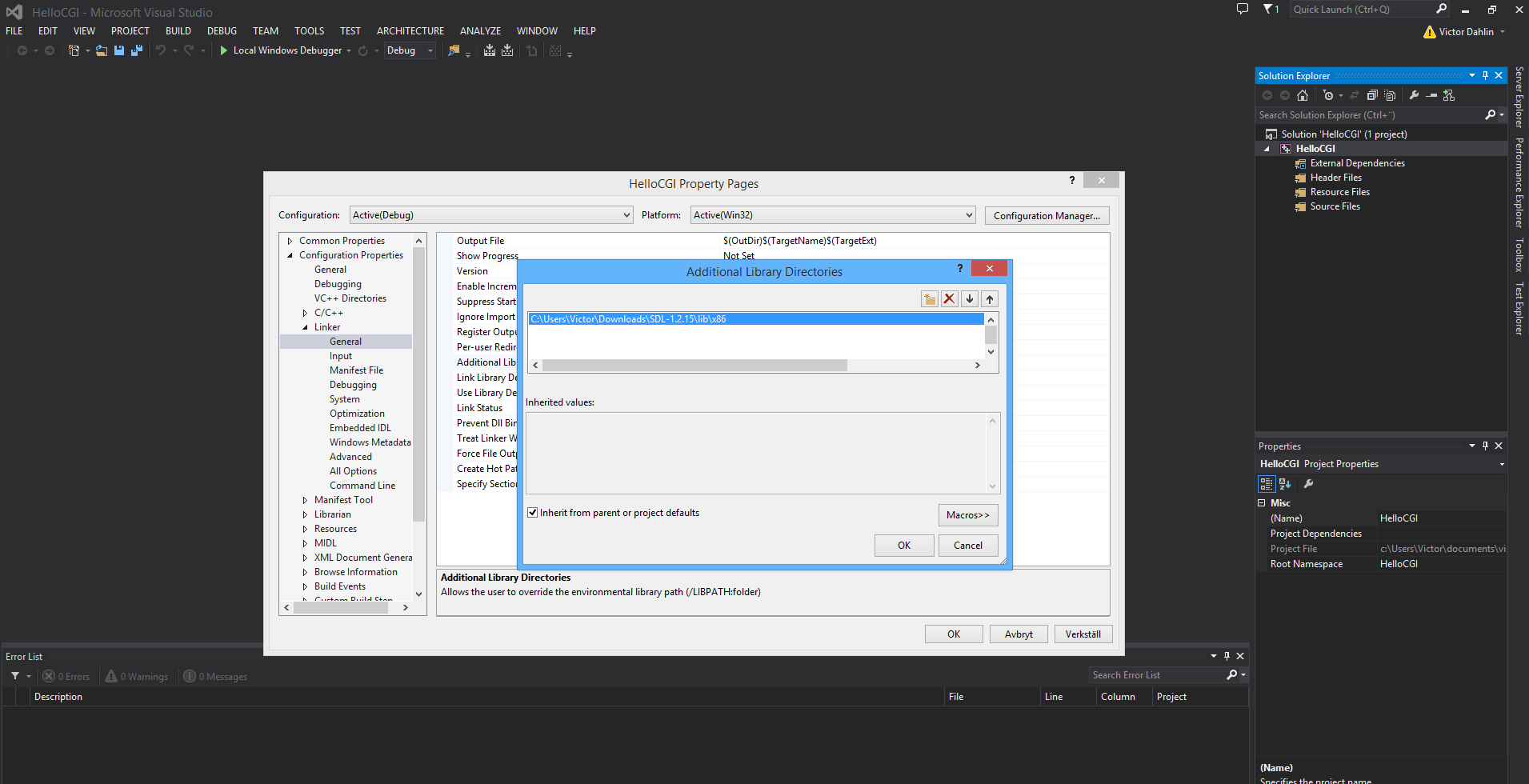
Task: Start Local Windows Debugger play icon
Action: click(x=224, y=50)
